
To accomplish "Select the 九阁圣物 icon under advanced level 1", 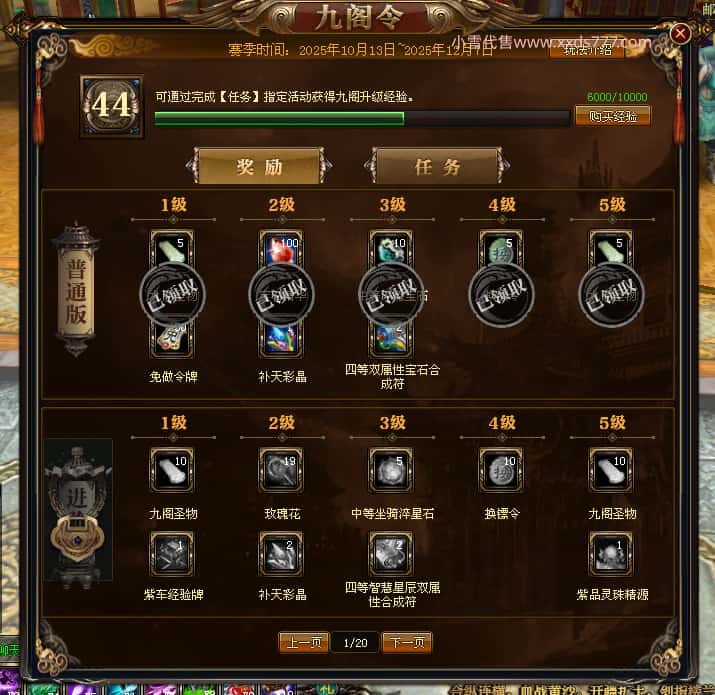I will [x=172, y=470].
